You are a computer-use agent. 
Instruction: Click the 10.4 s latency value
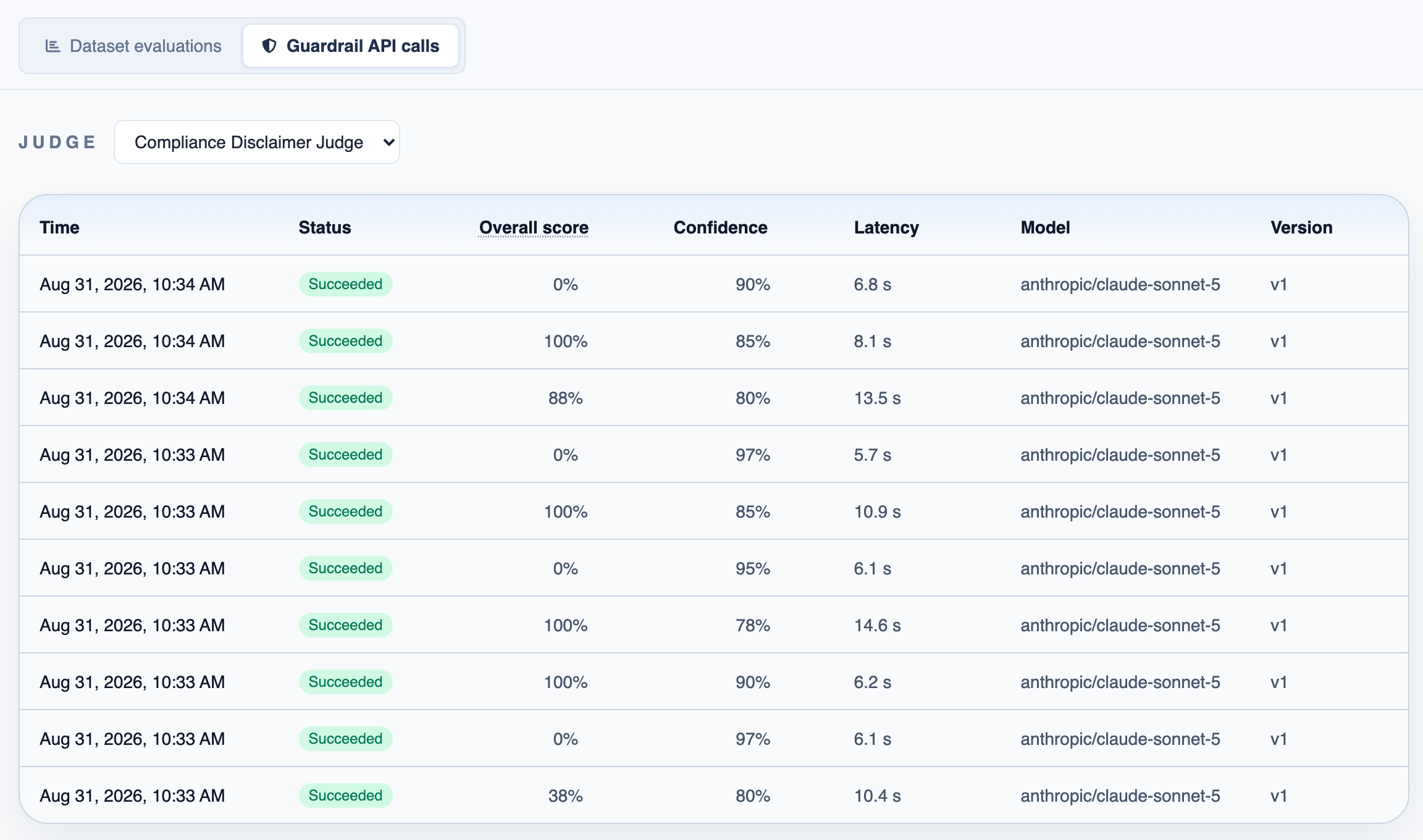tap(877, 796)
